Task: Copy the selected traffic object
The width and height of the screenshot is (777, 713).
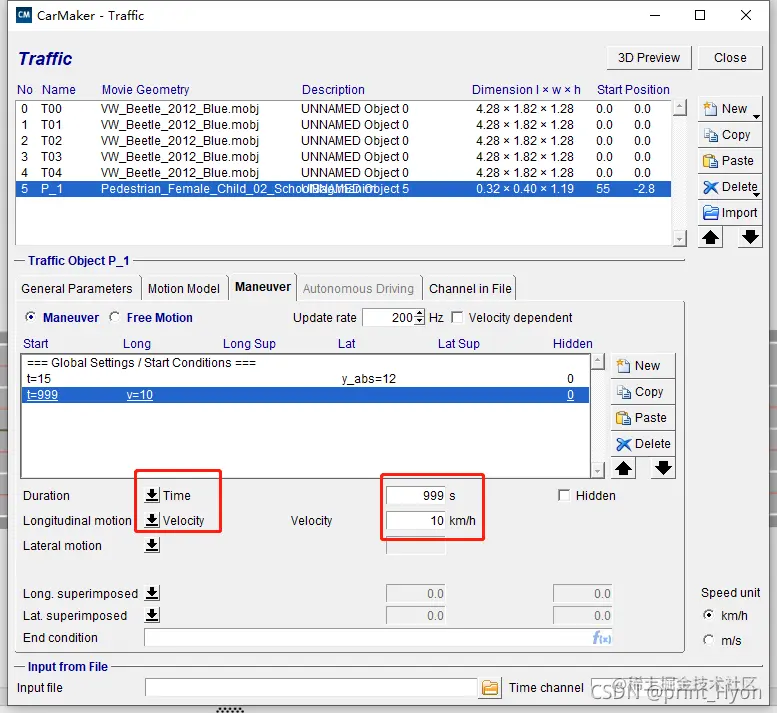Action: click(729, 135)
